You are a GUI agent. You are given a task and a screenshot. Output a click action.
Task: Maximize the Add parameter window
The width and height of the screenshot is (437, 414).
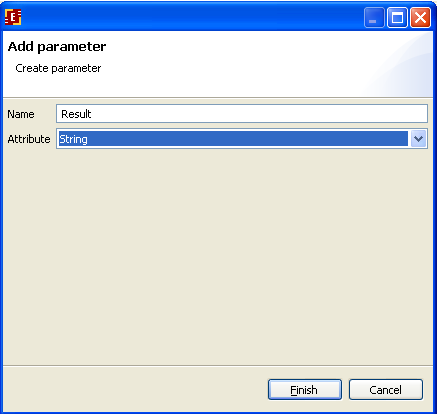[397, 18]
